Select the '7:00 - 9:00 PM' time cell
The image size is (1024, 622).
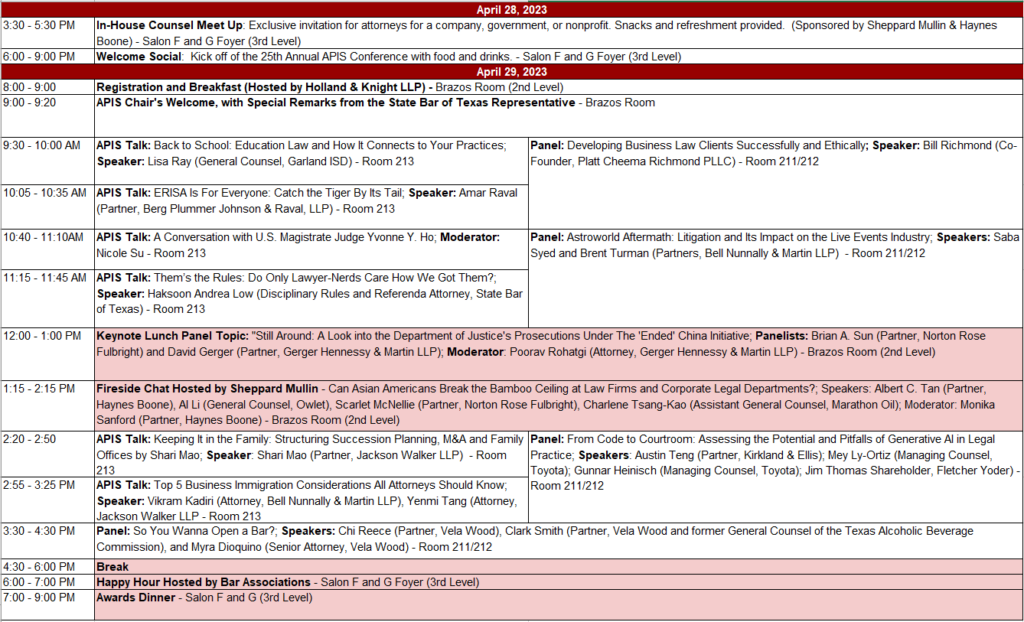point(48,605)
